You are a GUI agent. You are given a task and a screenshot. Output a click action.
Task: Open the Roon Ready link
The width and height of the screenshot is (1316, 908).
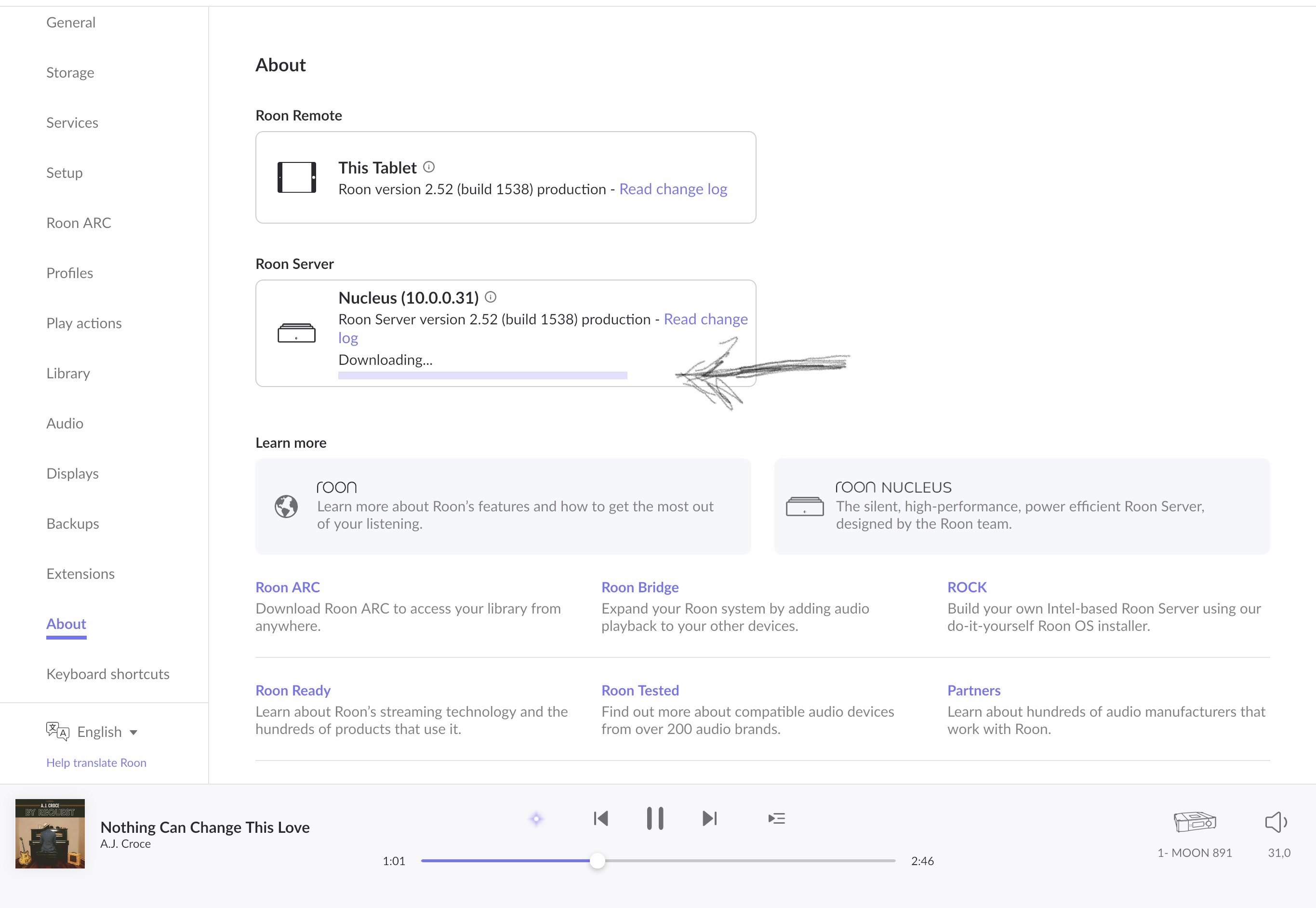pos(293,690)
